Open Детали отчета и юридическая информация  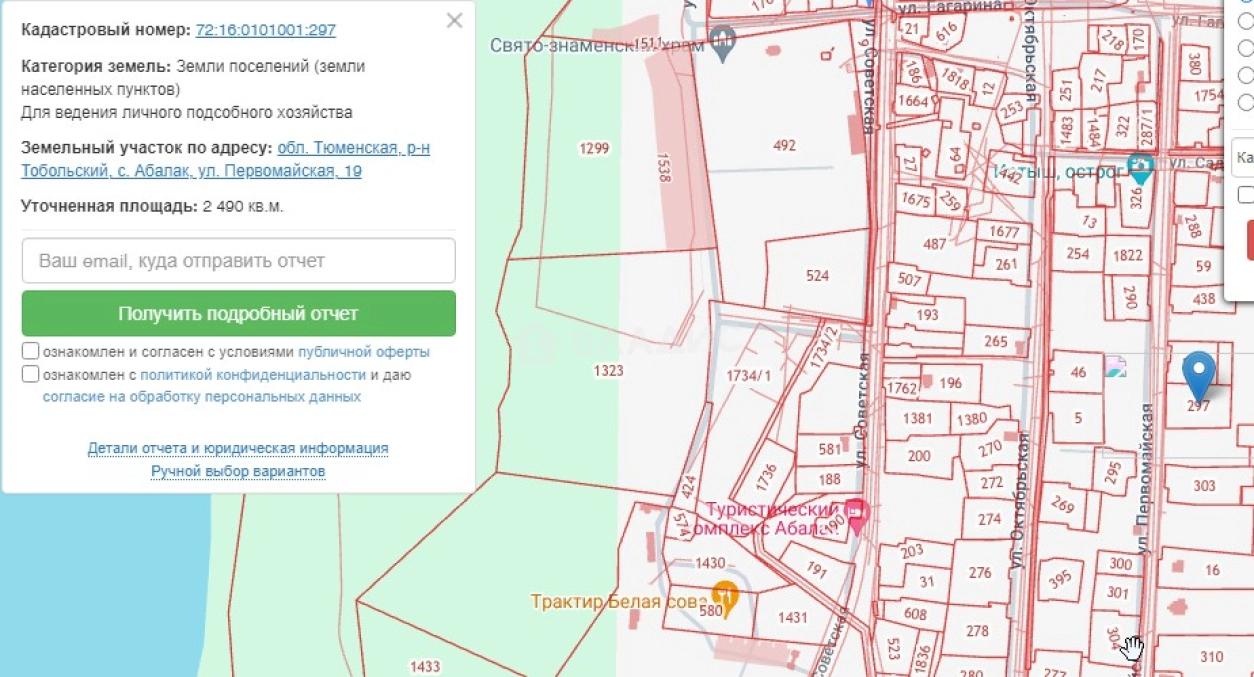pos(238,448)
